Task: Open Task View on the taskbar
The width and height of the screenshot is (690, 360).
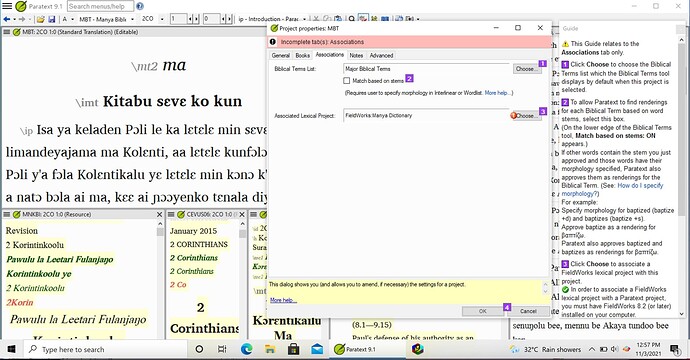Action: 222,349
